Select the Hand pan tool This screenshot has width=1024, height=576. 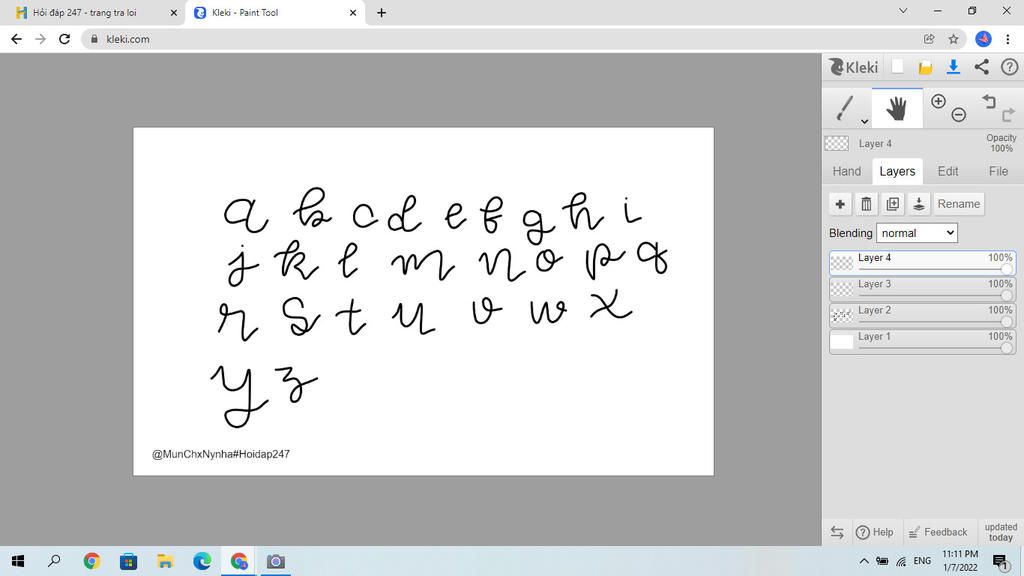[896, 108]
